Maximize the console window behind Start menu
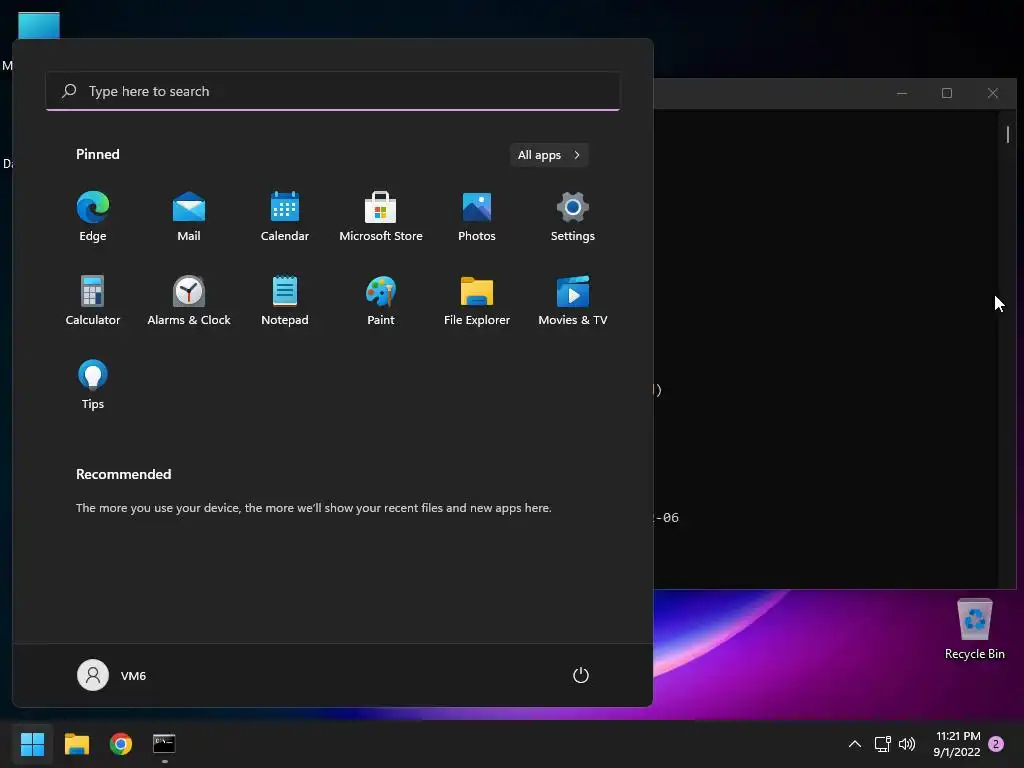The height and width of the screenshot is (768, 1024). point(947,93)
